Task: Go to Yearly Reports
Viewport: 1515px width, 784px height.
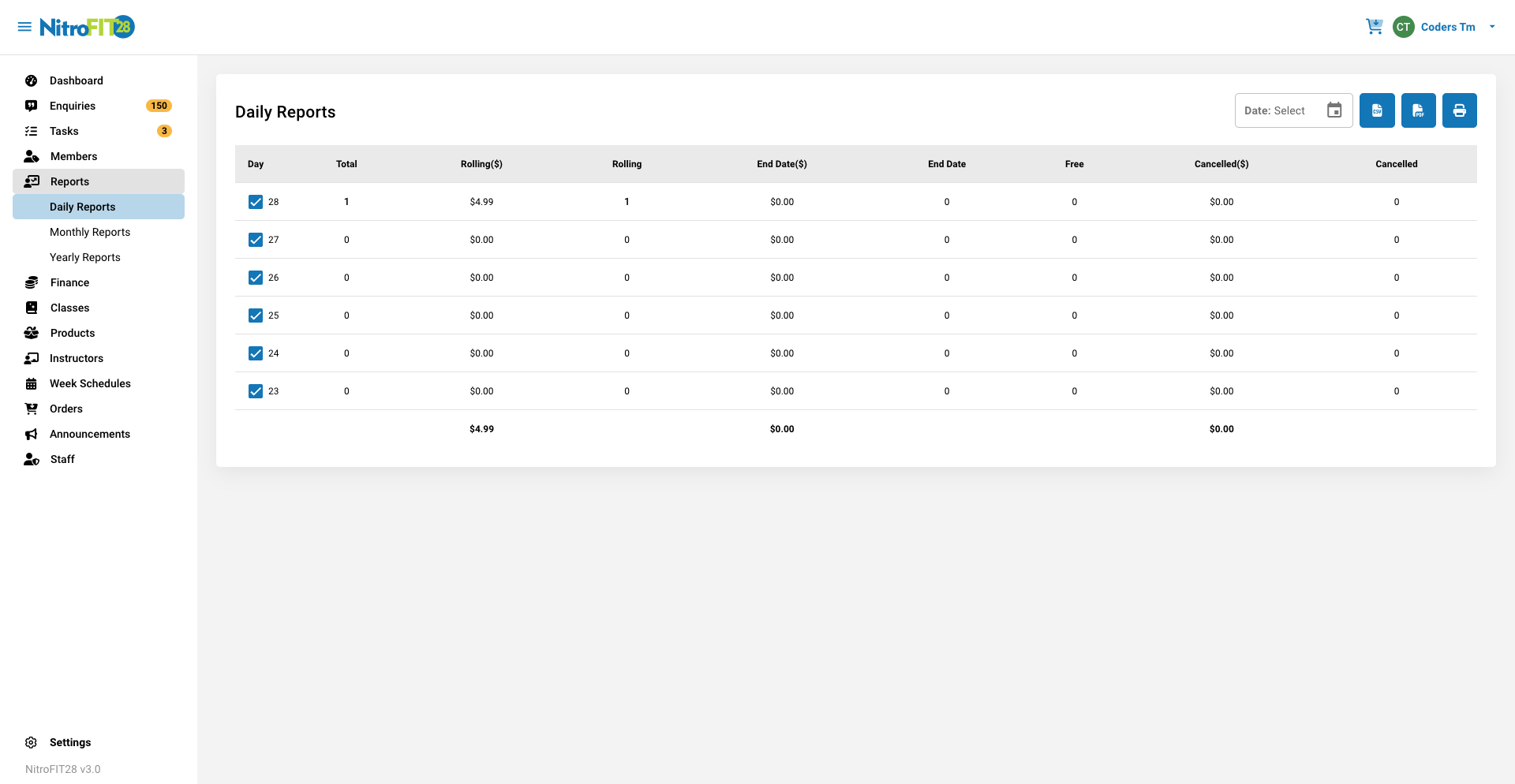Action: 85,257
